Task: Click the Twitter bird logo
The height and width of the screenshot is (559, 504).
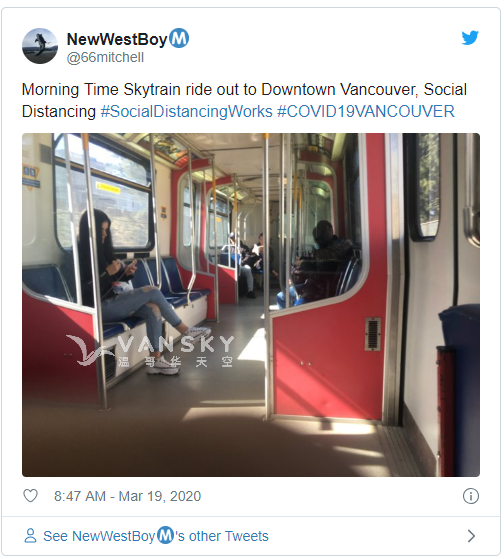Action: pyautogui.click(x=470, y=38)
